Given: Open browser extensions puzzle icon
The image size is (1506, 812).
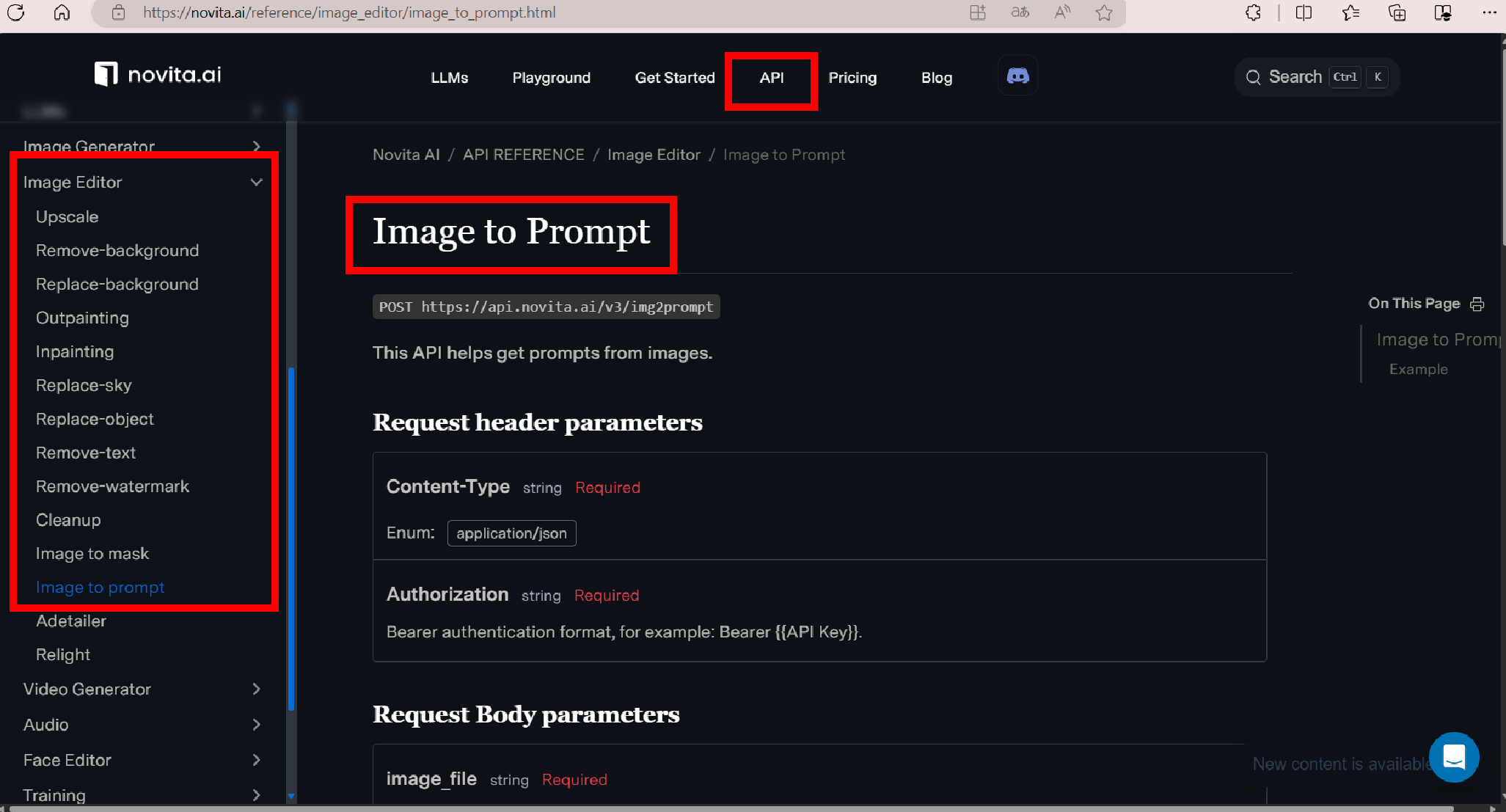Looking at the screenshot, I should click(x=1253, y=12).
